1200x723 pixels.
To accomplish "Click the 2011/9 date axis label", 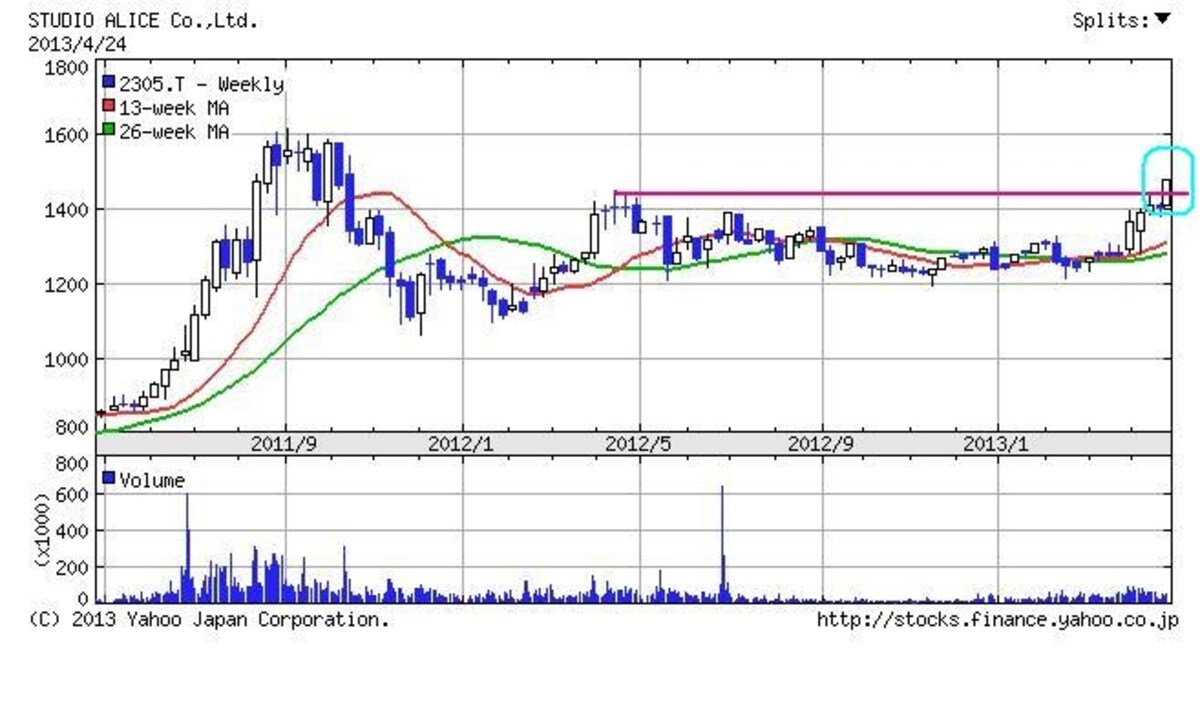I will tap(285, 442).
